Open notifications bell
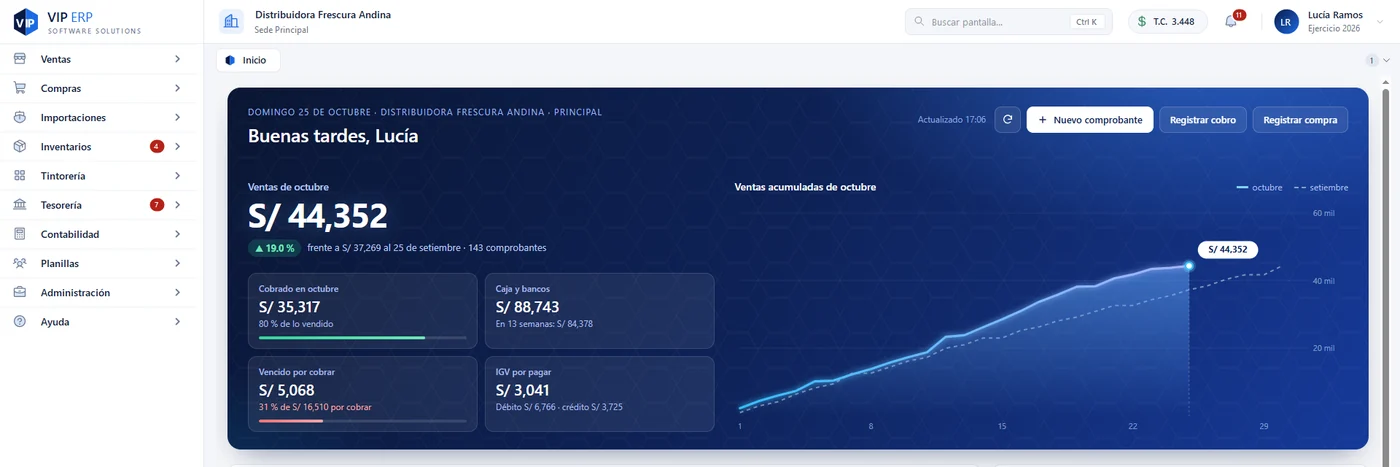The image size is (1400, 467). click(1232, 22)
